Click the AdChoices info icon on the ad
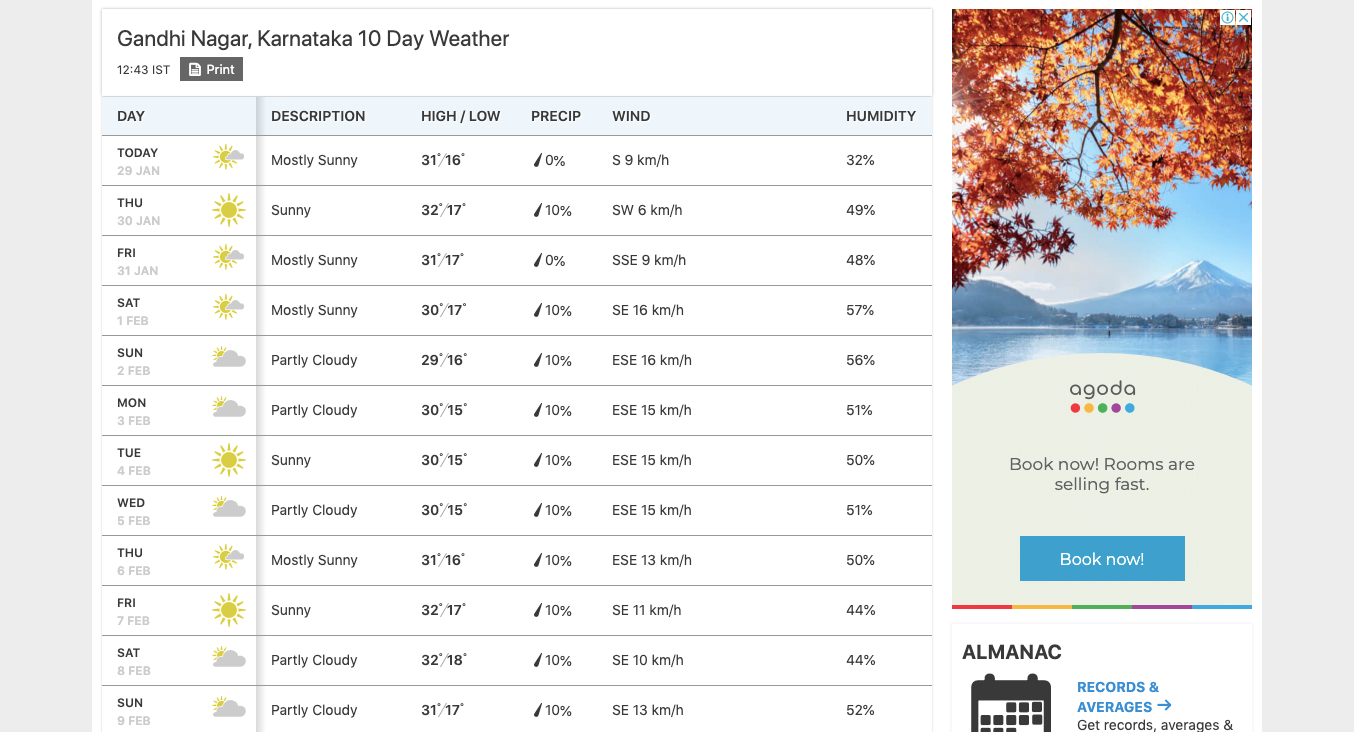 pos(1230,17)
